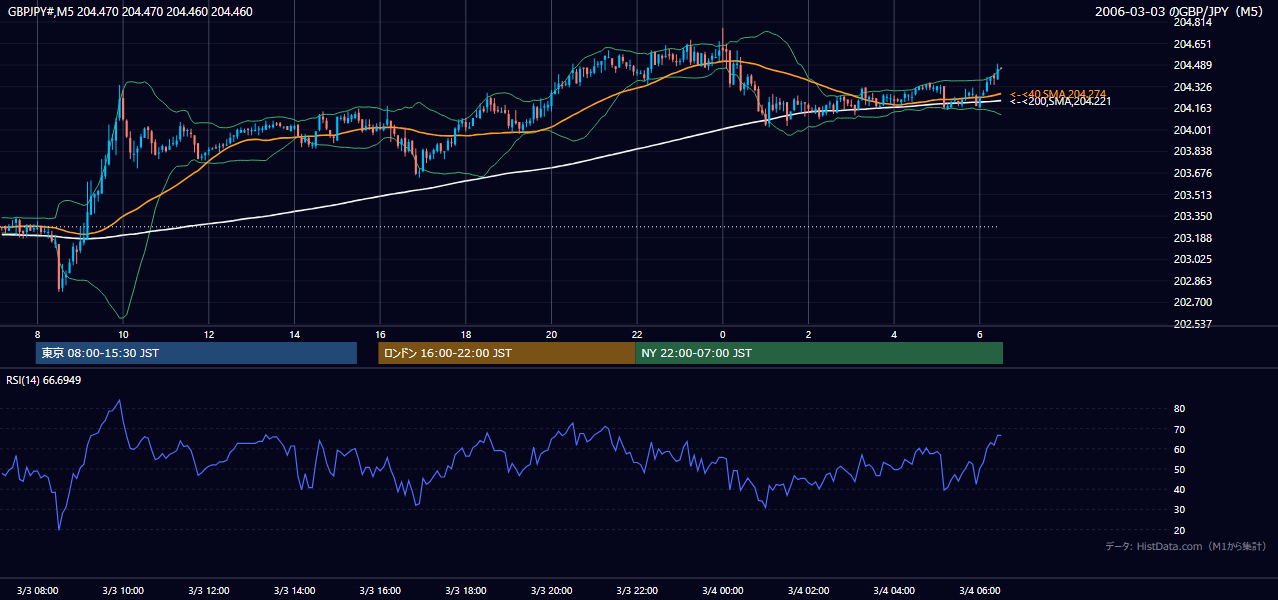
Task: Select the 東京 08:00-15:30 JST session bar
Action: [196, 353]
